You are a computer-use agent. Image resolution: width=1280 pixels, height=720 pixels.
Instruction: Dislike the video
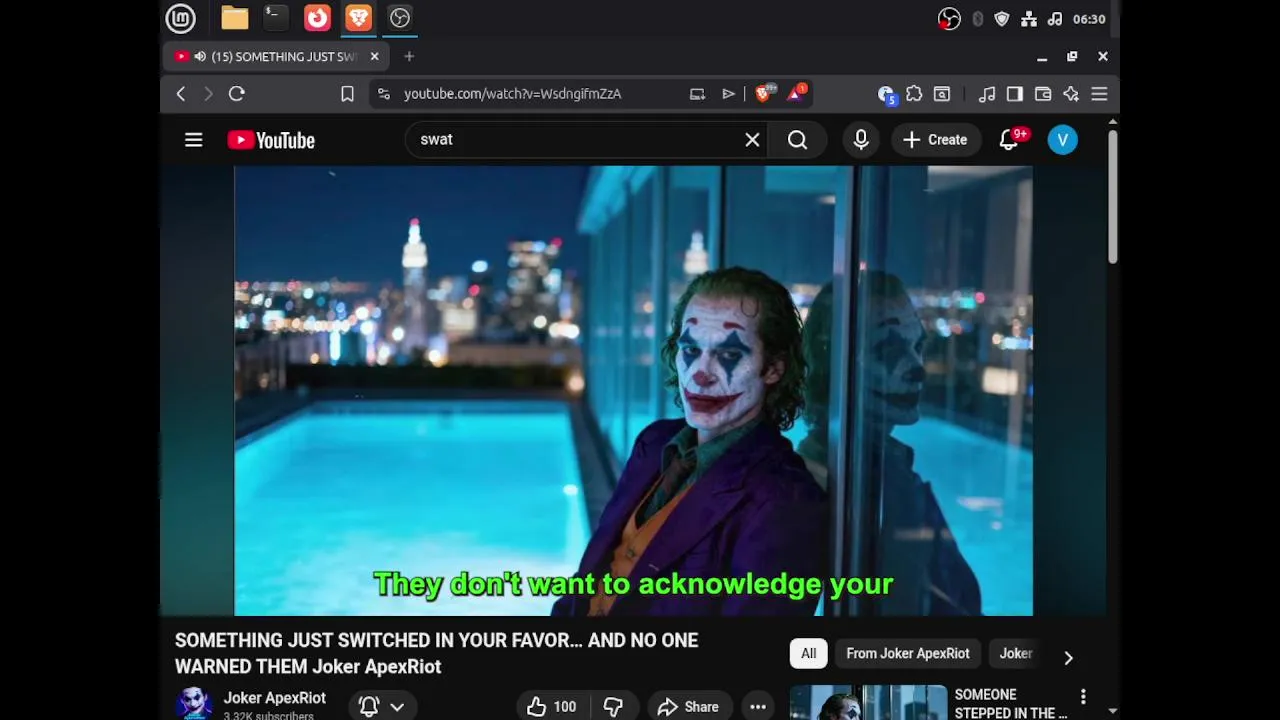pos(613,707)
